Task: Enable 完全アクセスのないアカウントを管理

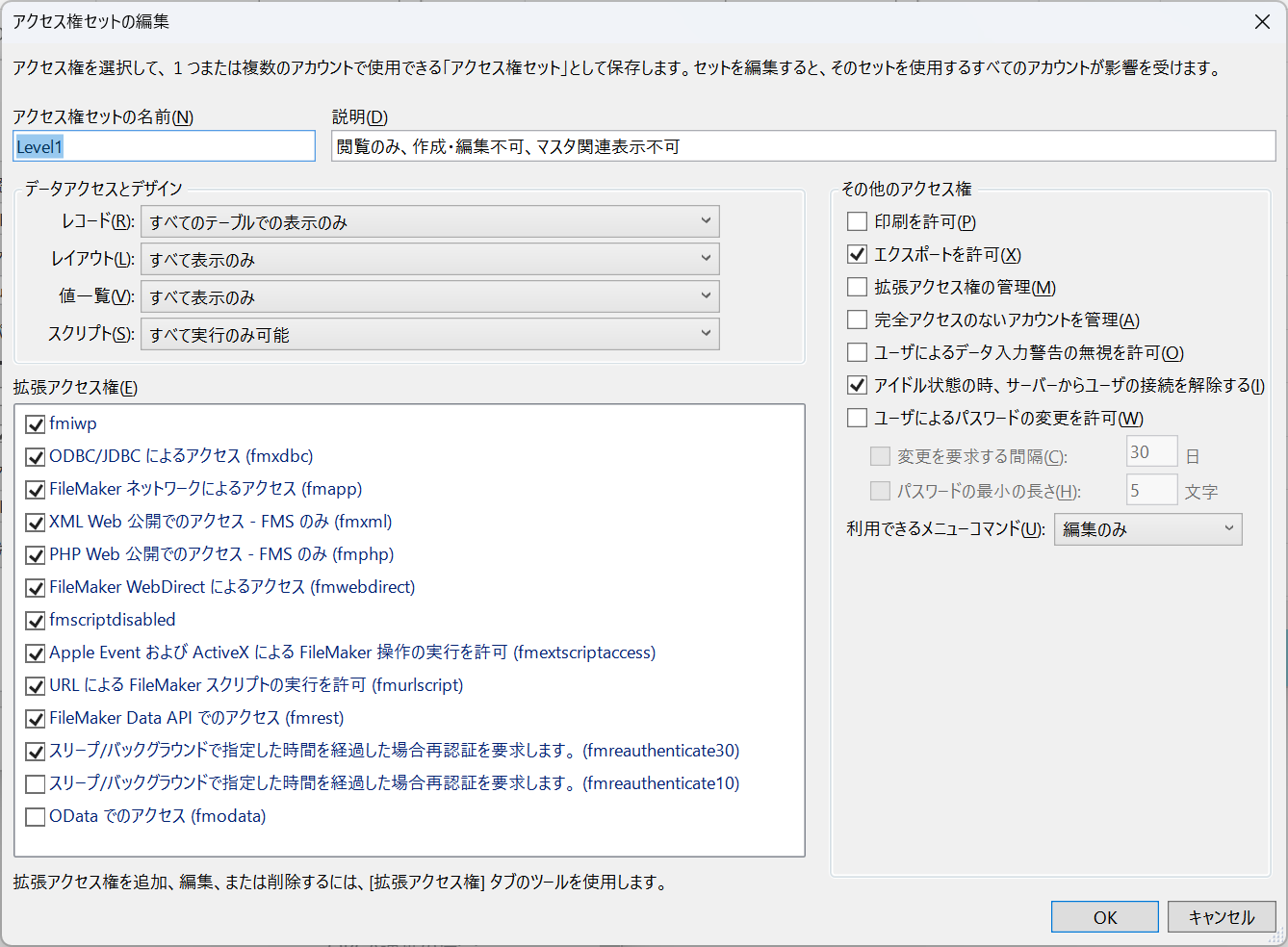Action: point(857,320)
